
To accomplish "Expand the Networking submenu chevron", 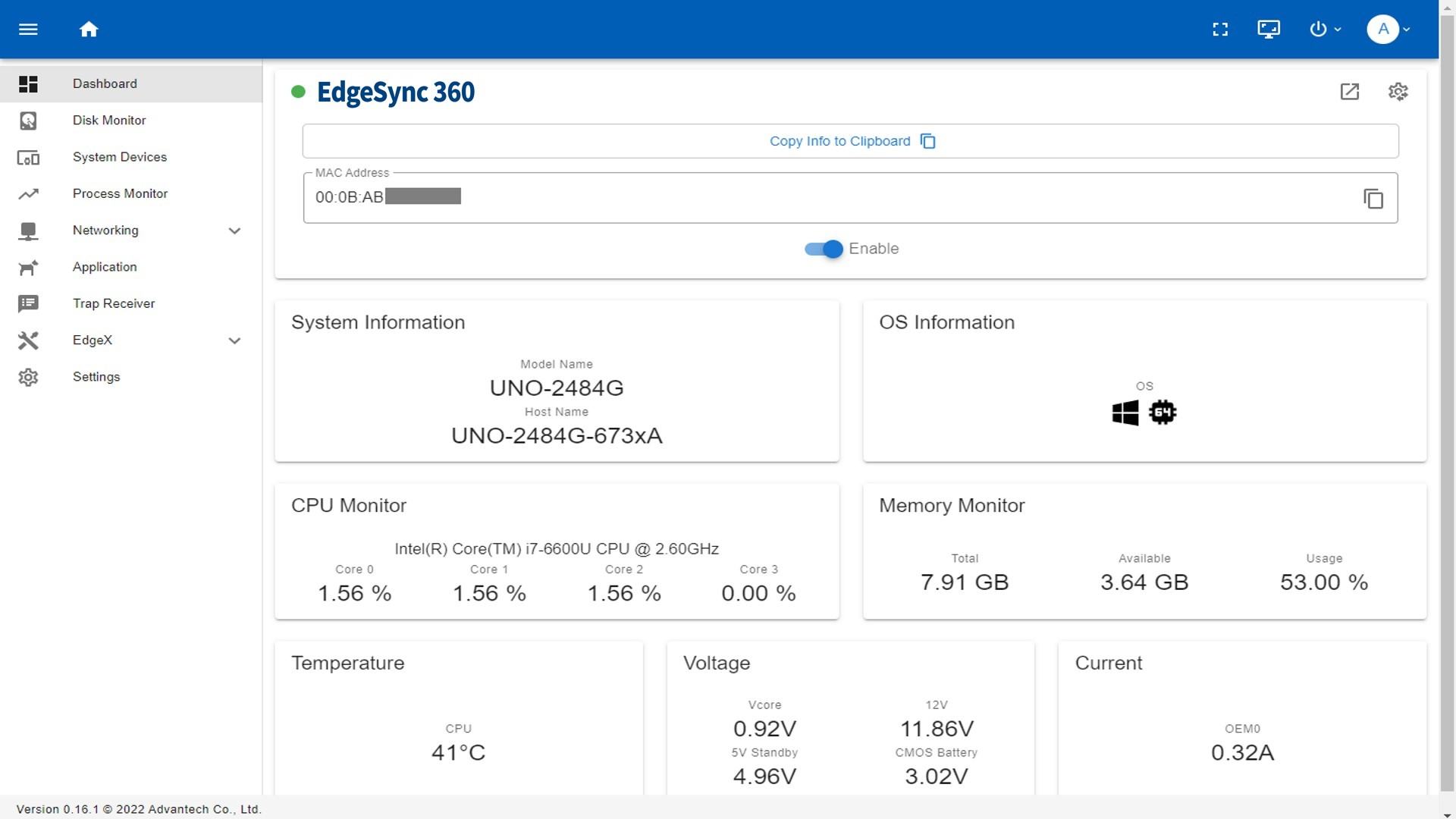I will (x=234, y=231).
